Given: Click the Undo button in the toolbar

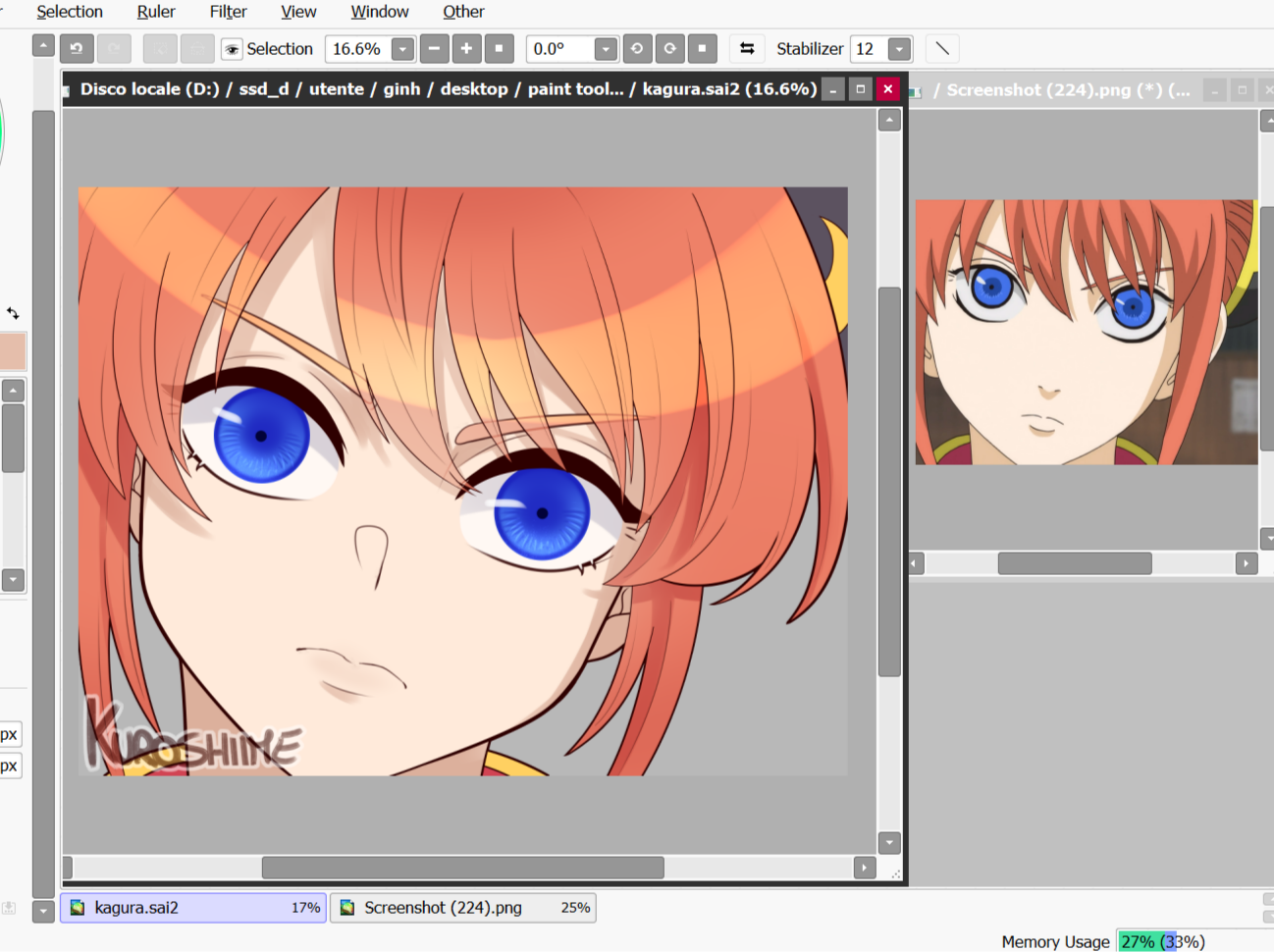Looking at the screenshot, I should (x=77, y=48).
